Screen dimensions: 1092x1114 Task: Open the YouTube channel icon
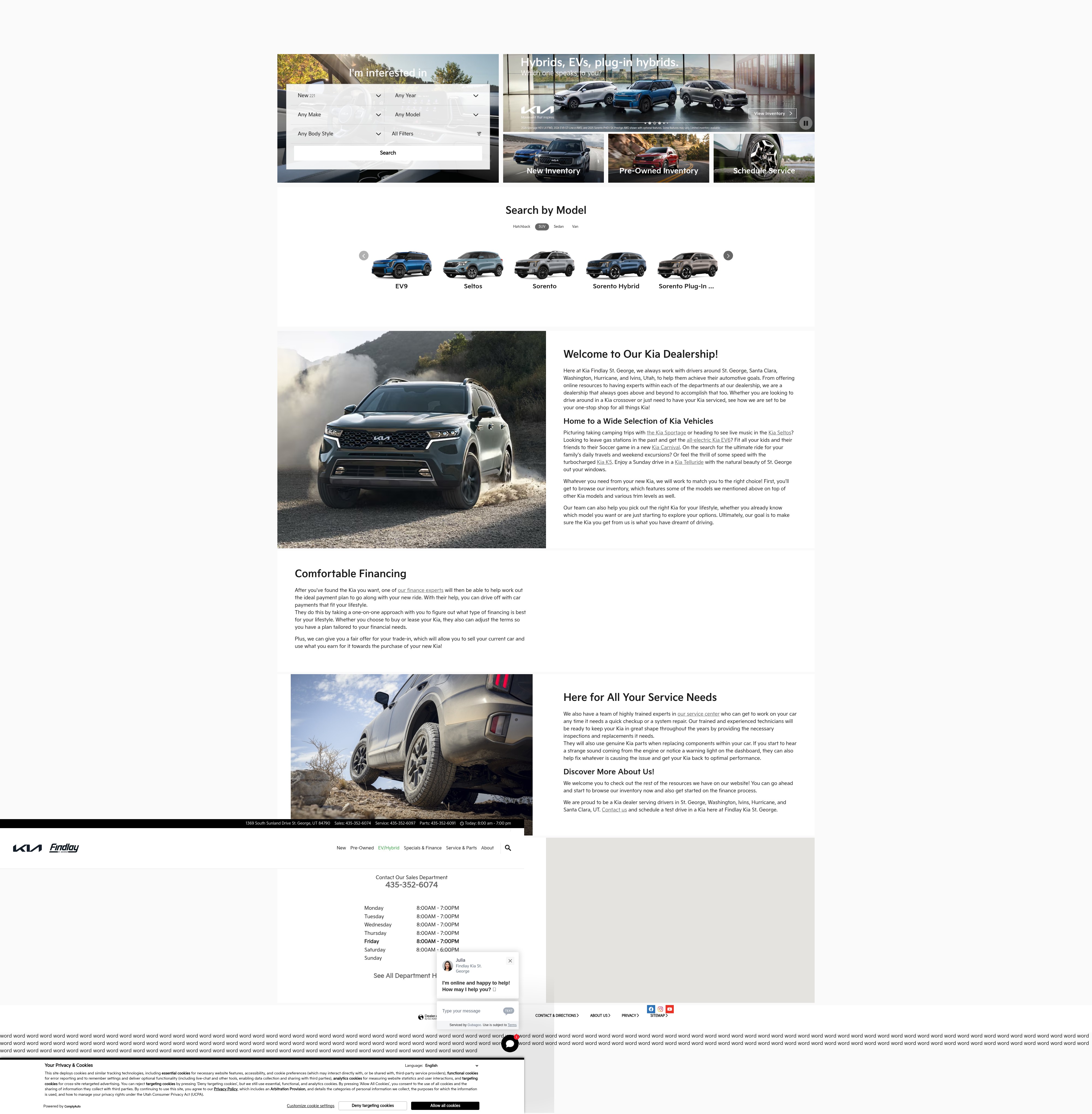[669, 1009]
